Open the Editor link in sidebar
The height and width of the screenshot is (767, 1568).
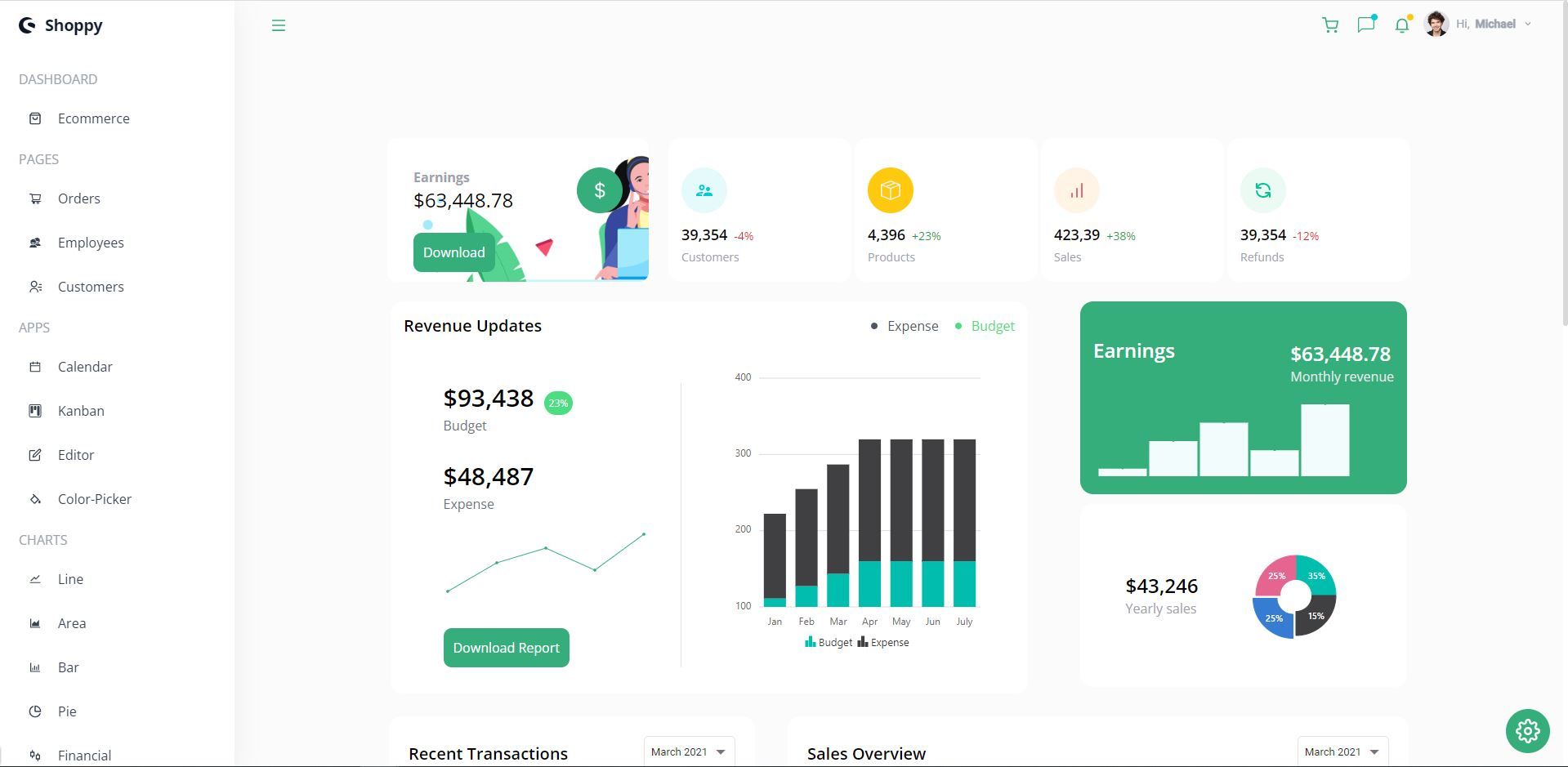click(76, 455)
